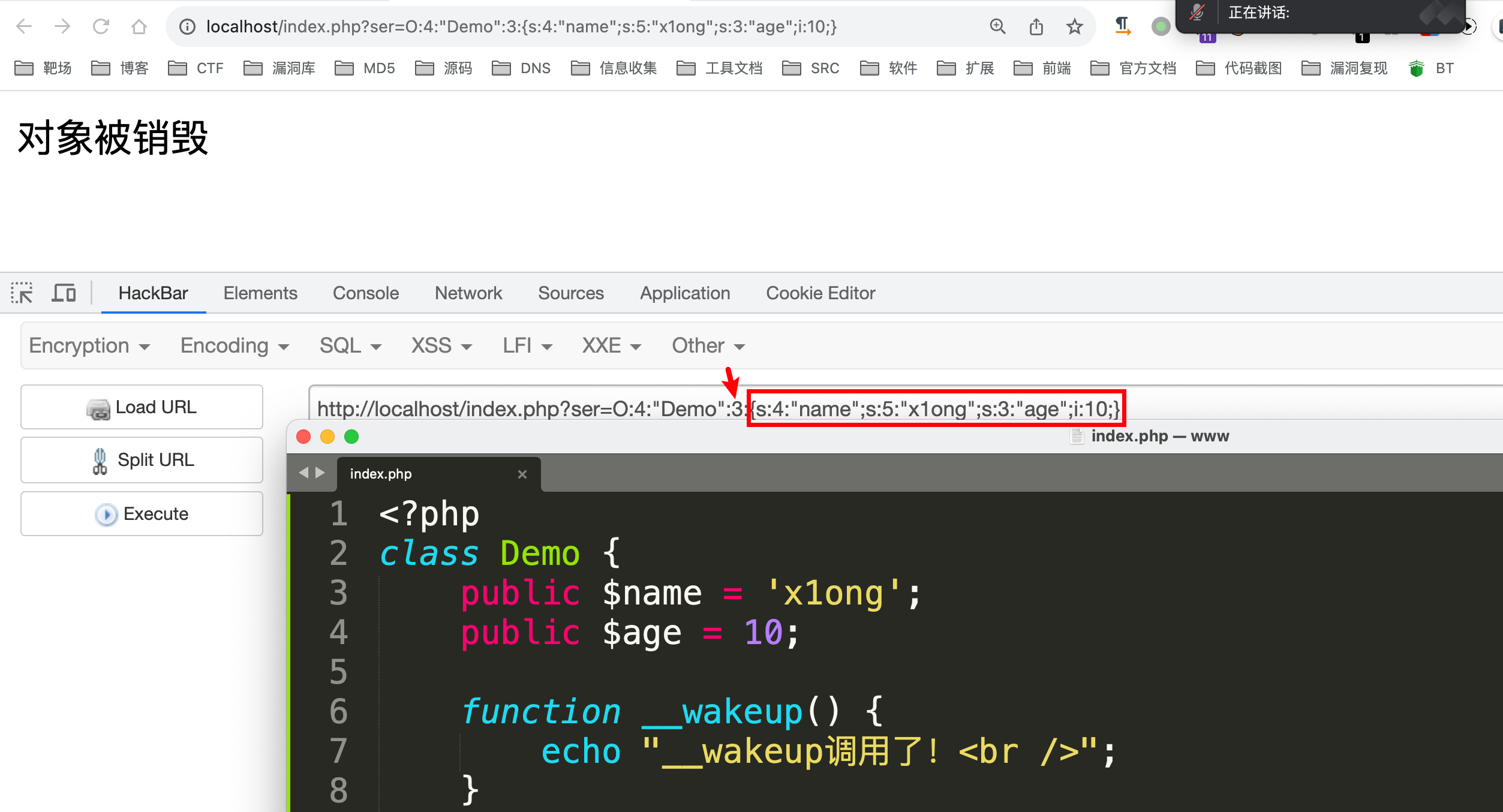Open the 漏洞库 bookmark folder
This screenshot has height=812, width=1503.
coord(279,68)
